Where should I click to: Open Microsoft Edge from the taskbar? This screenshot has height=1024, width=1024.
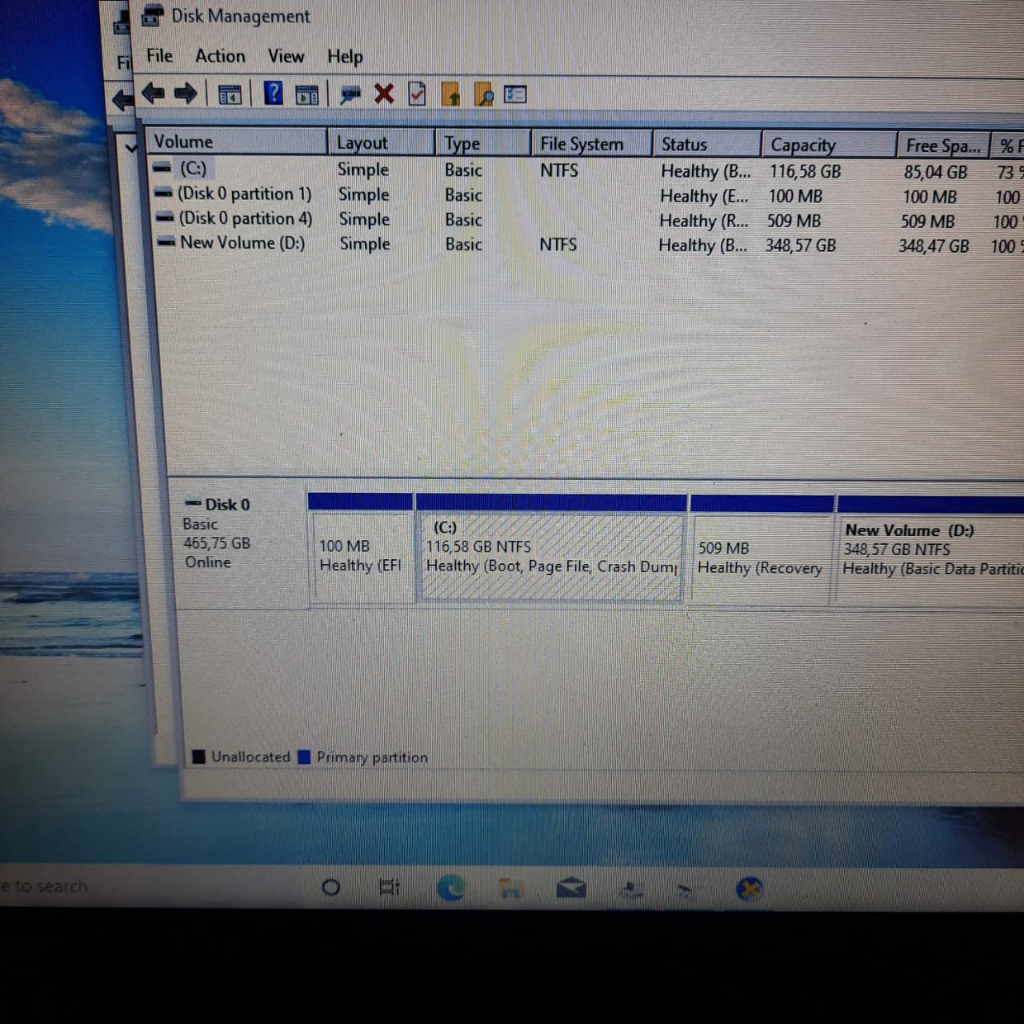(451, 887)
